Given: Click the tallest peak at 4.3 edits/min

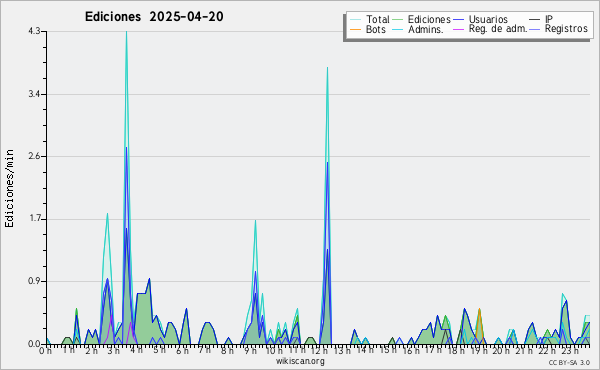Looking at the screenshot, I should (126, 32).
